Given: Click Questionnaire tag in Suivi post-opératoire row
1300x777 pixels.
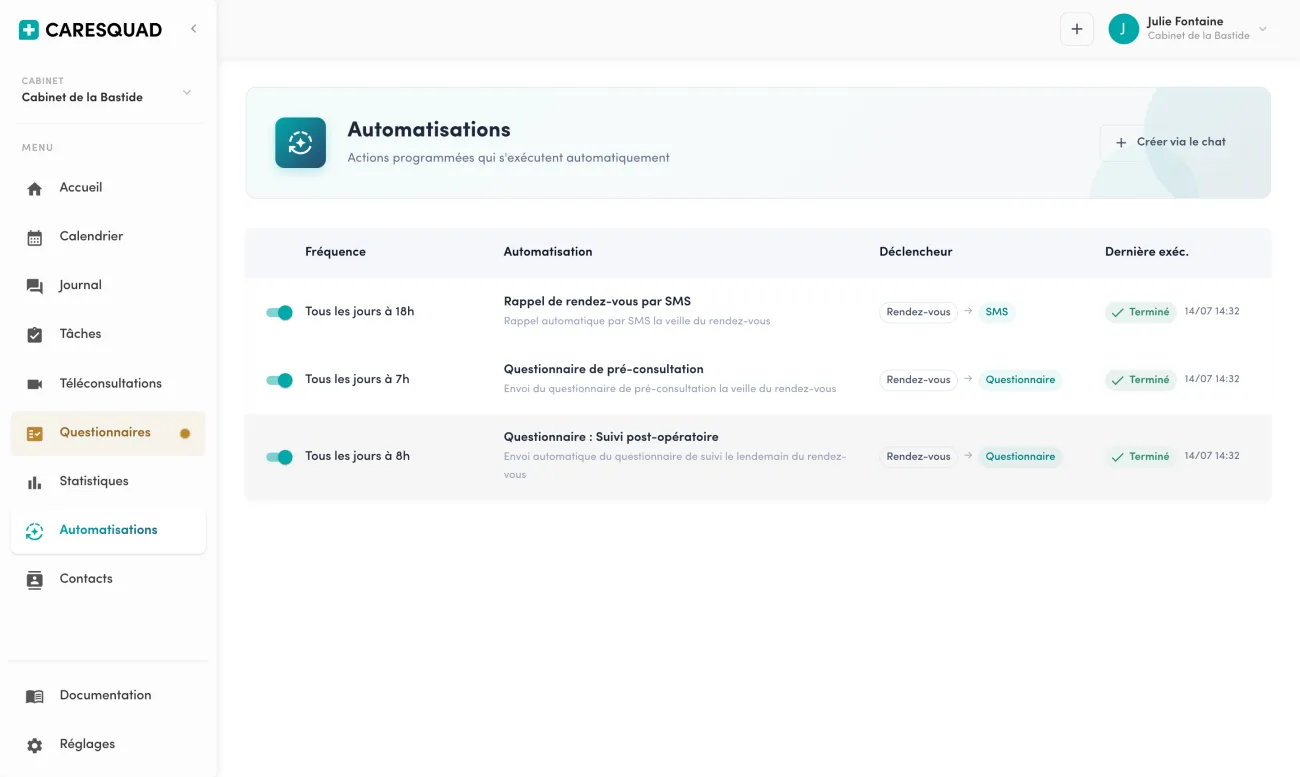Looking at the screenshot, I should (1020, 457).
